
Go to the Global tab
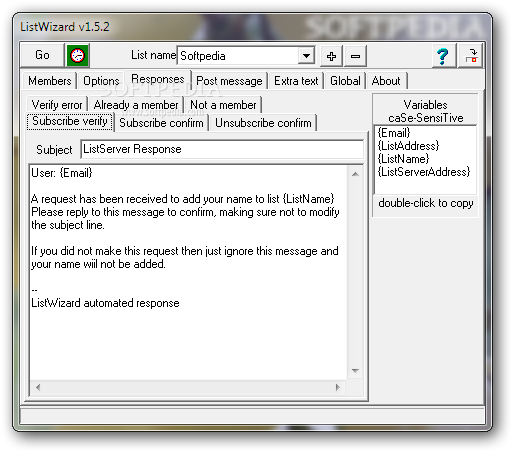coord(345,81)
